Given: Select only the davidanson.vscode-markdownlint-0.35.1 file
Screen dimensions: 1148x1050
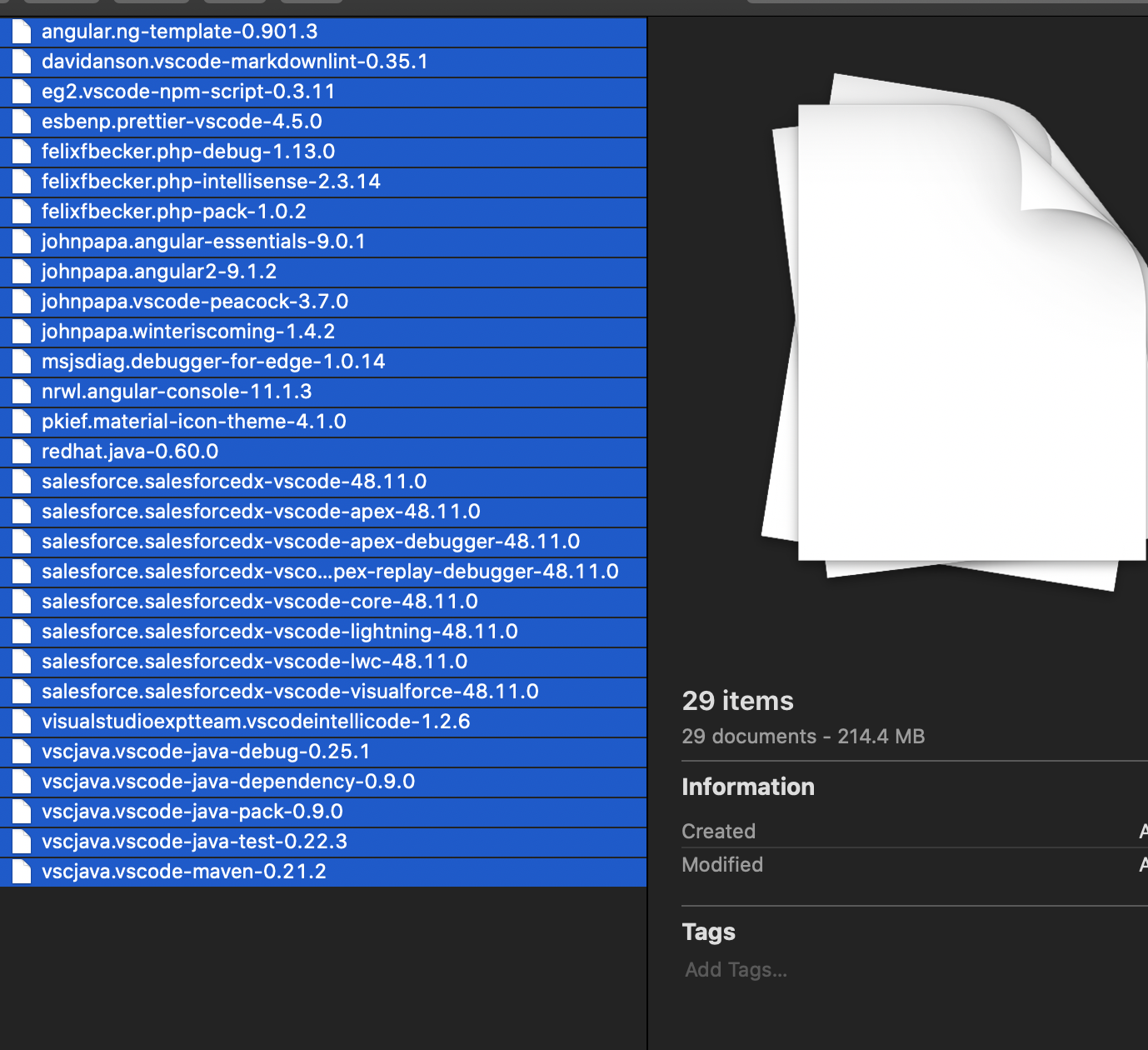Looking at the screenshot, I should tap(236, 62).
